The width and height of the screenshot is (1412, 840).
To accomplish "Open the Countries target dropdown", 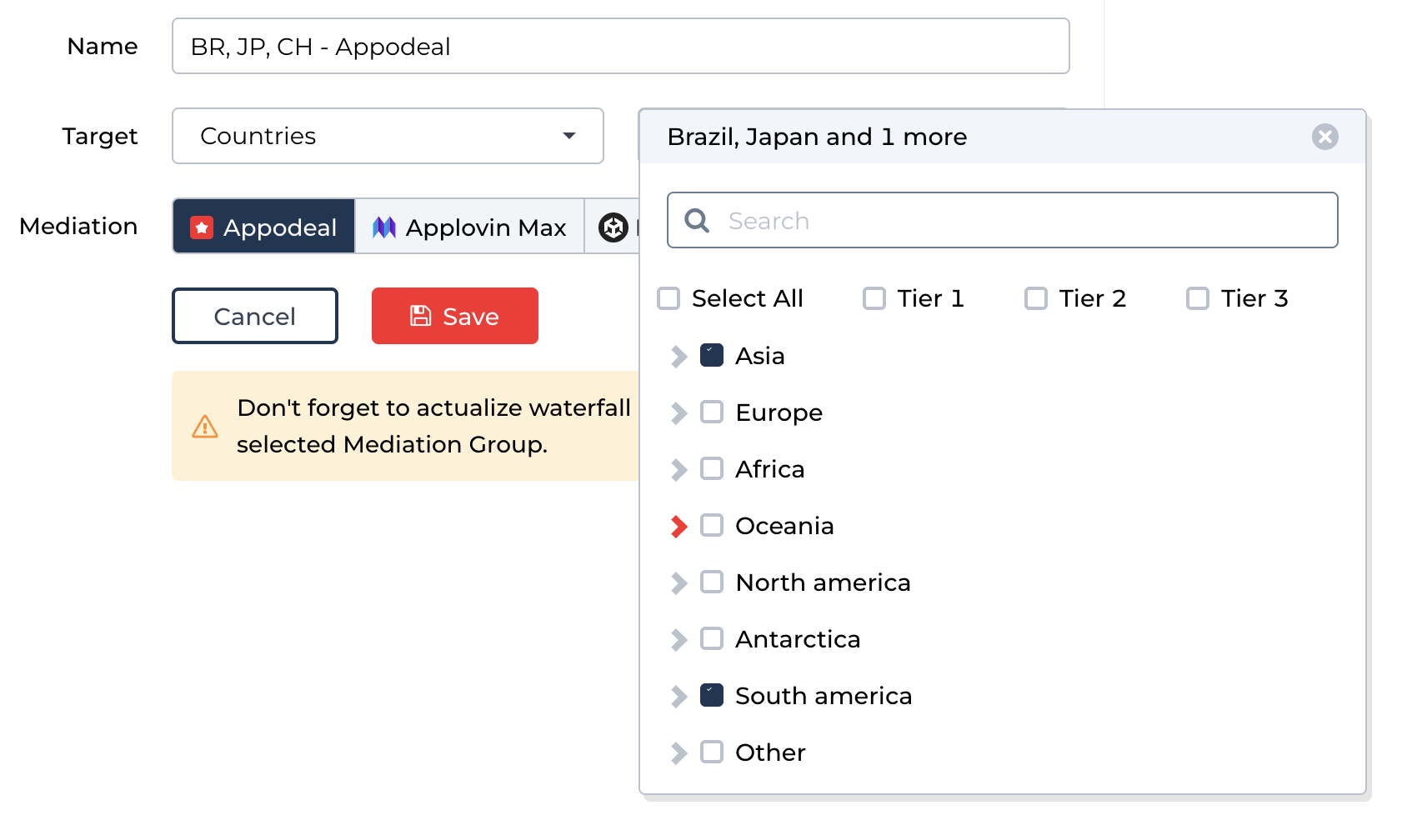I will point(388,136).
